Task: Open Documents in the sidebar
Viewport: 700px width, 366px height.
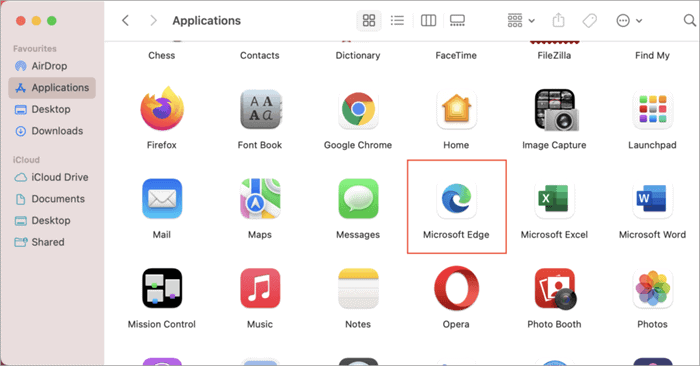Action: pos(52,199)
